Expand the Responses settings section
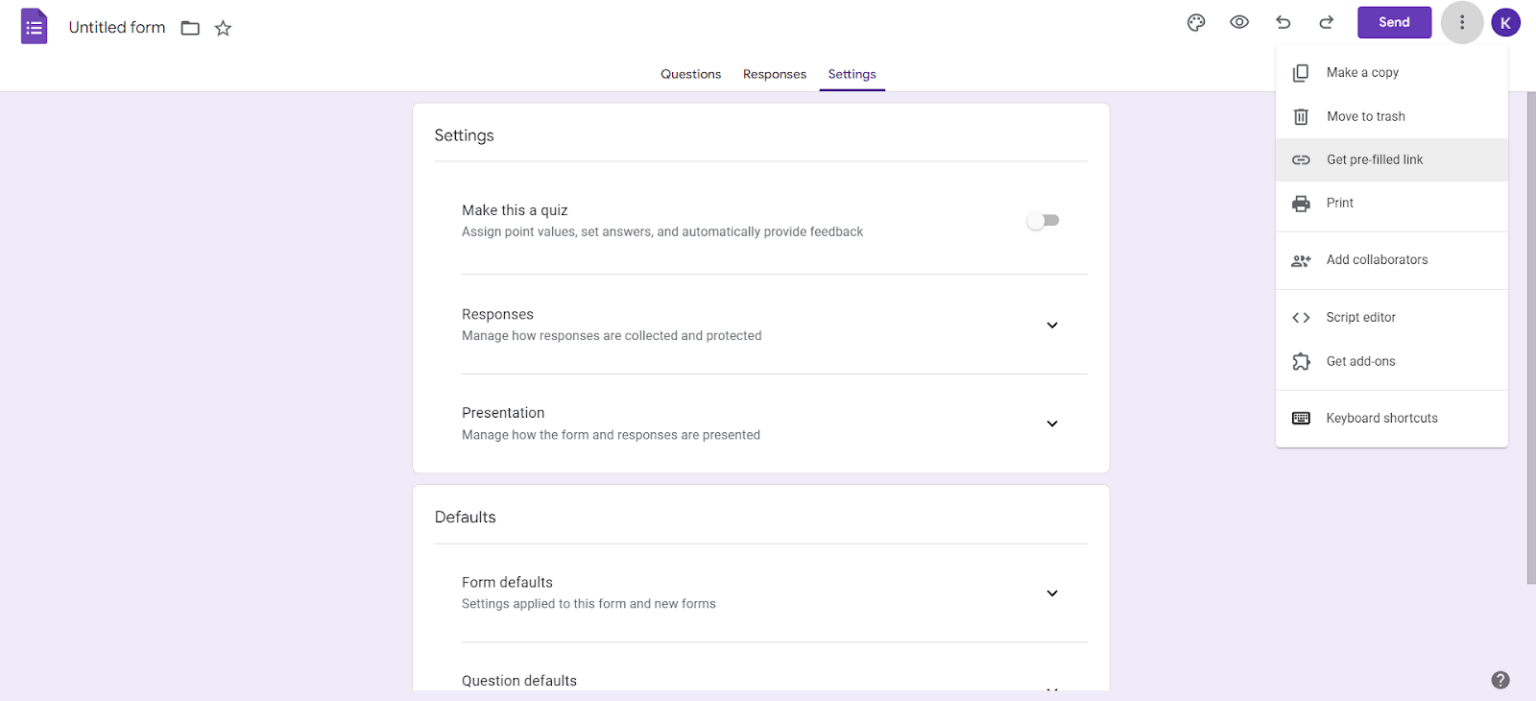 pos(1051,325)
